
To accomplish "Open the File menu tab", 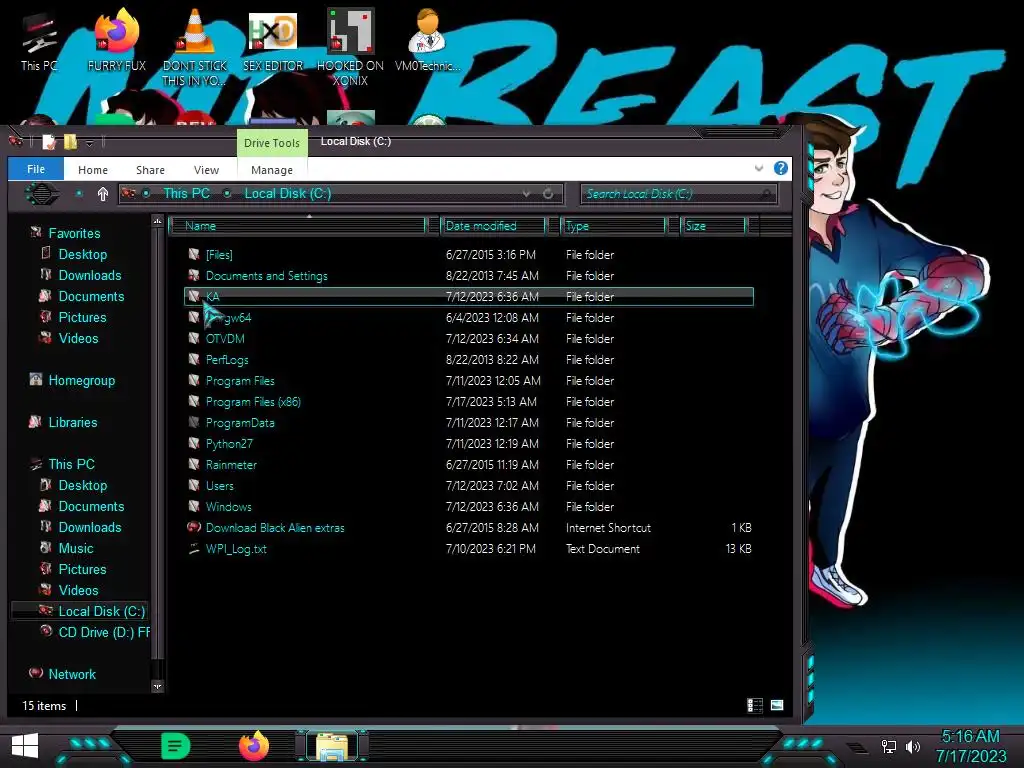I will coord(36,169).
